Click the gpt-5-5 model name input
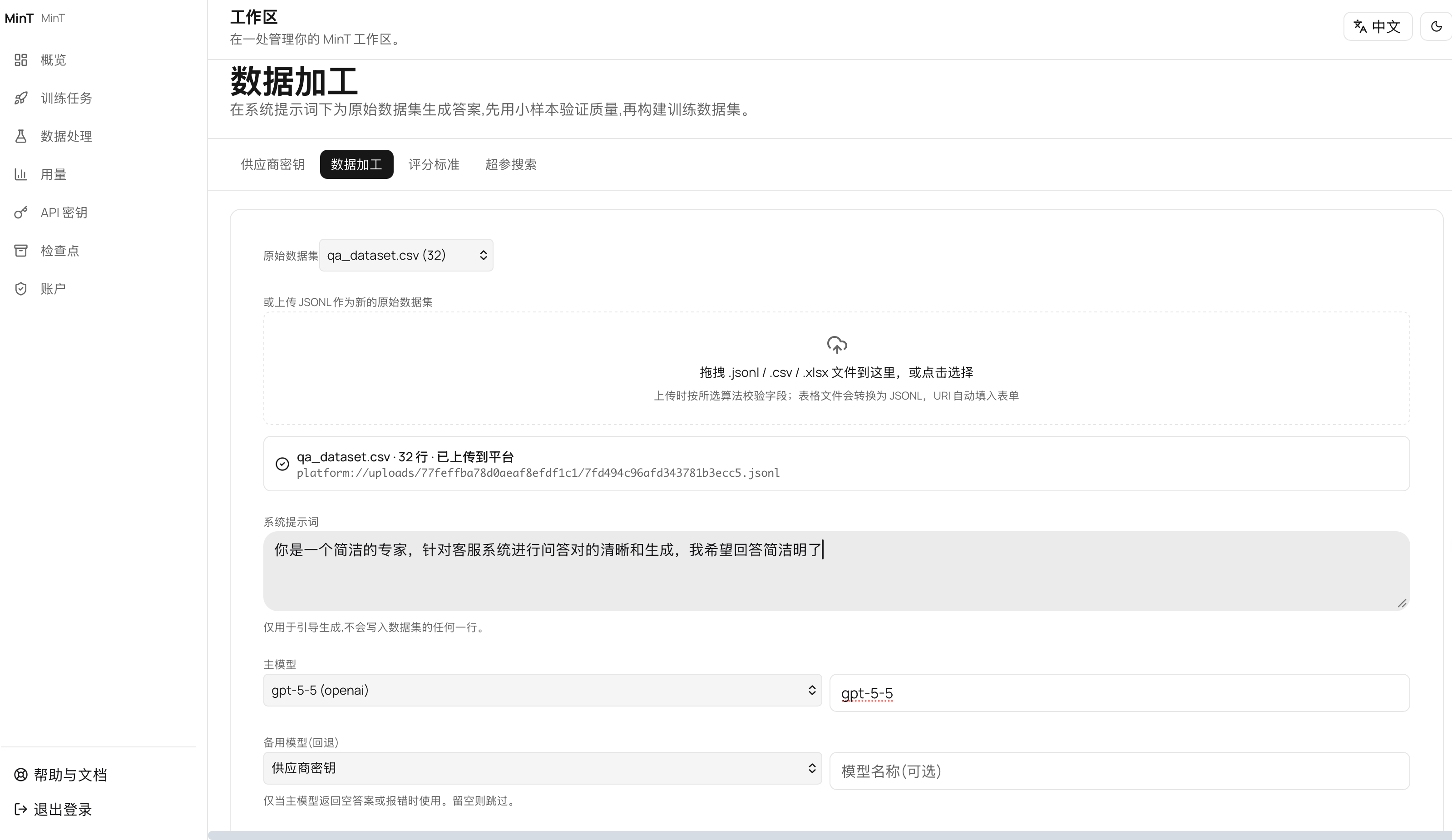Image resolution: width=1452 pixels, height=840 pixels. click(1120, 693)
